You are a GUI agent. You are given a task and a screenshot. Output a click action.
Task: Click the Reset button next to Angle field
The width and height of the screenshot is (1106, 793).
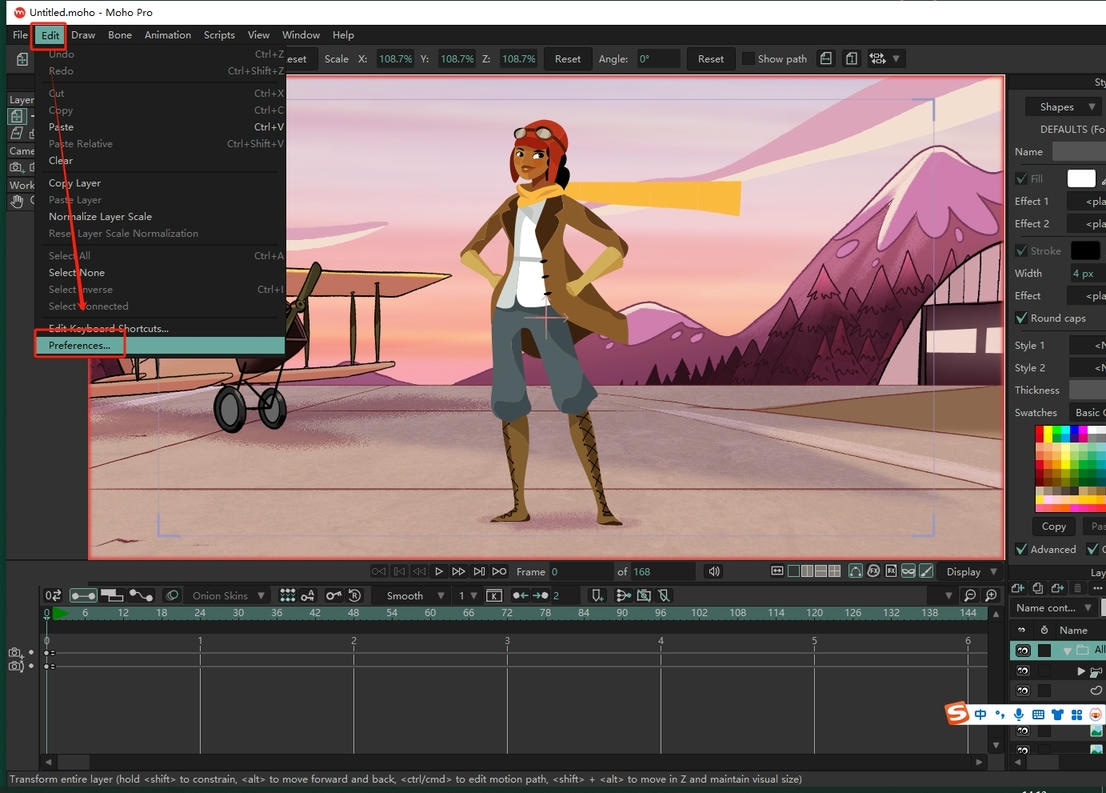click(x=710, y=59)
